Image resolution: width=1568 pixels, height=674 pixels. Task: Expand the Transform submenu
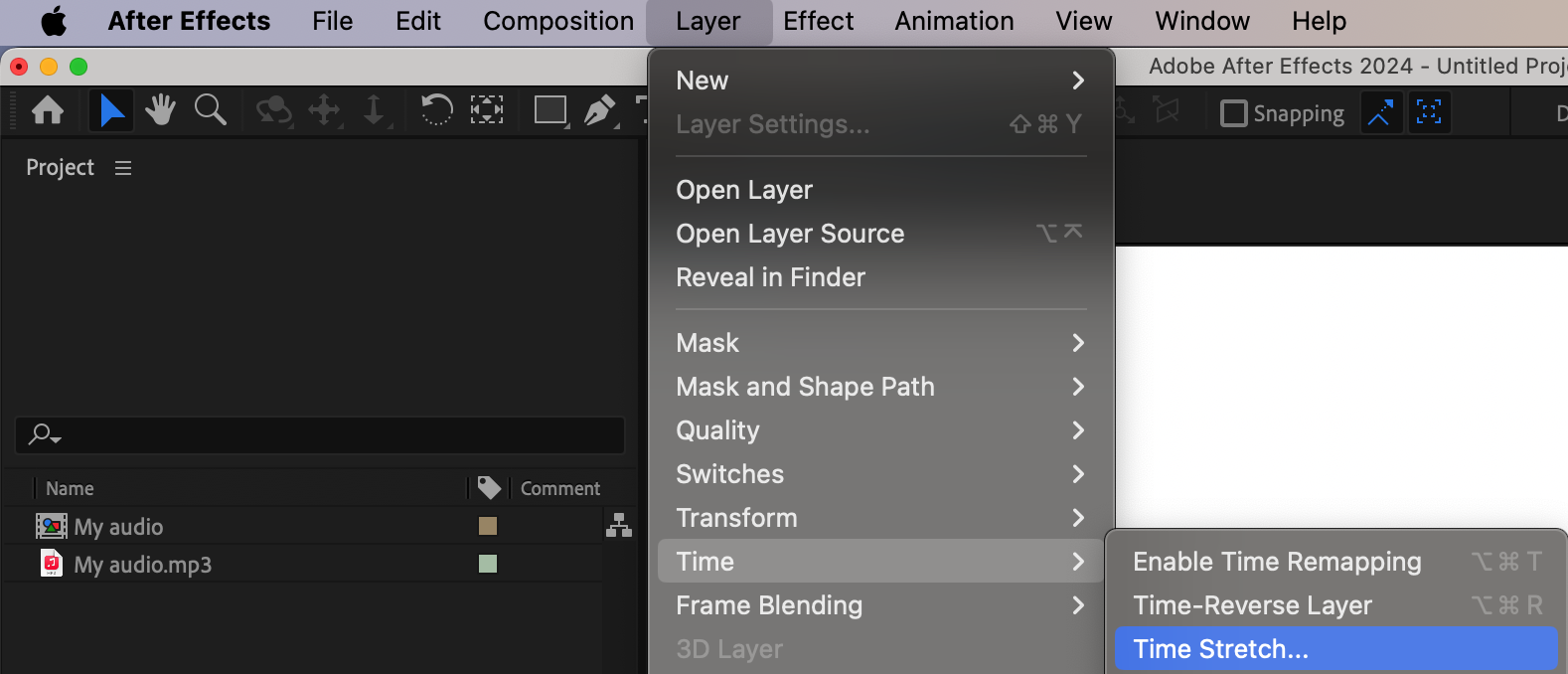881,518
